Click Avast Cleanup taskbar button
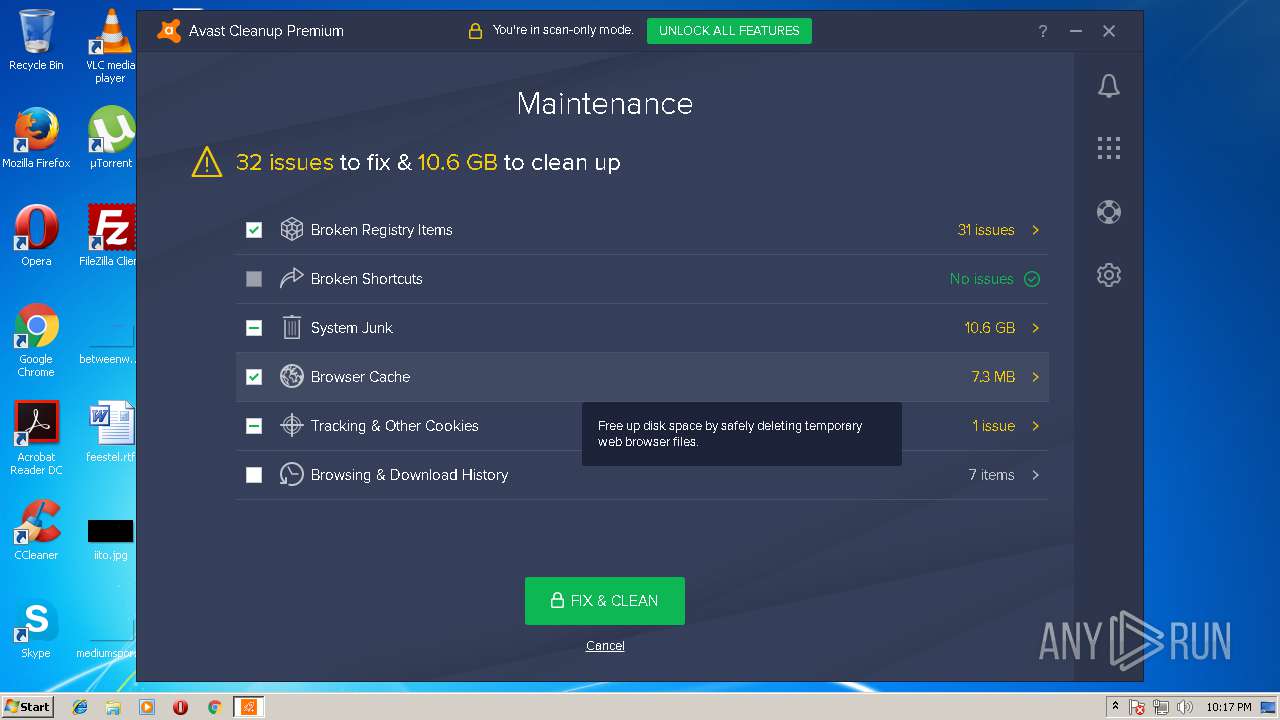The image size is (1280, 720). coord(248,707)
